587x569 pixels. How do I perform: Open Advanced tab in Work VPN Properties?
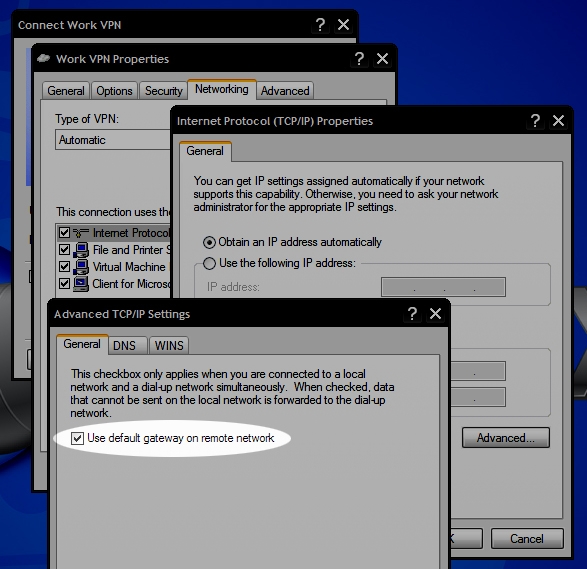(x=285, y=91)
